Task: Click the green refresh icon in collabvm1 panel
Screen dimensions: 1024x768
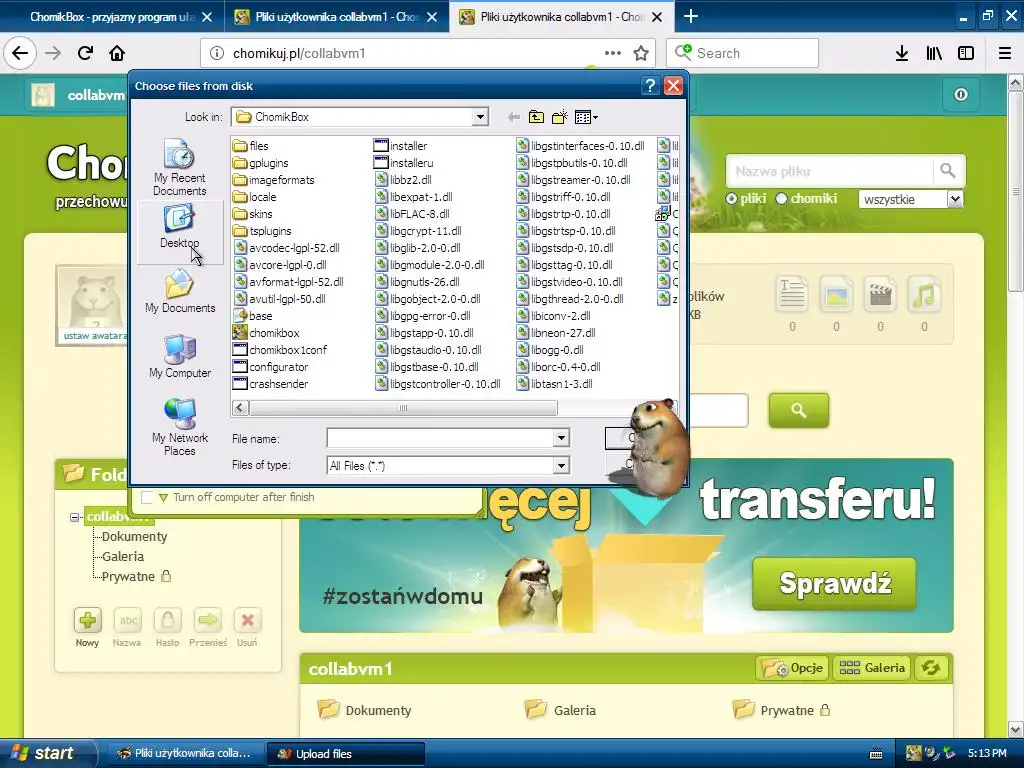Action: [x=931, y=668]
